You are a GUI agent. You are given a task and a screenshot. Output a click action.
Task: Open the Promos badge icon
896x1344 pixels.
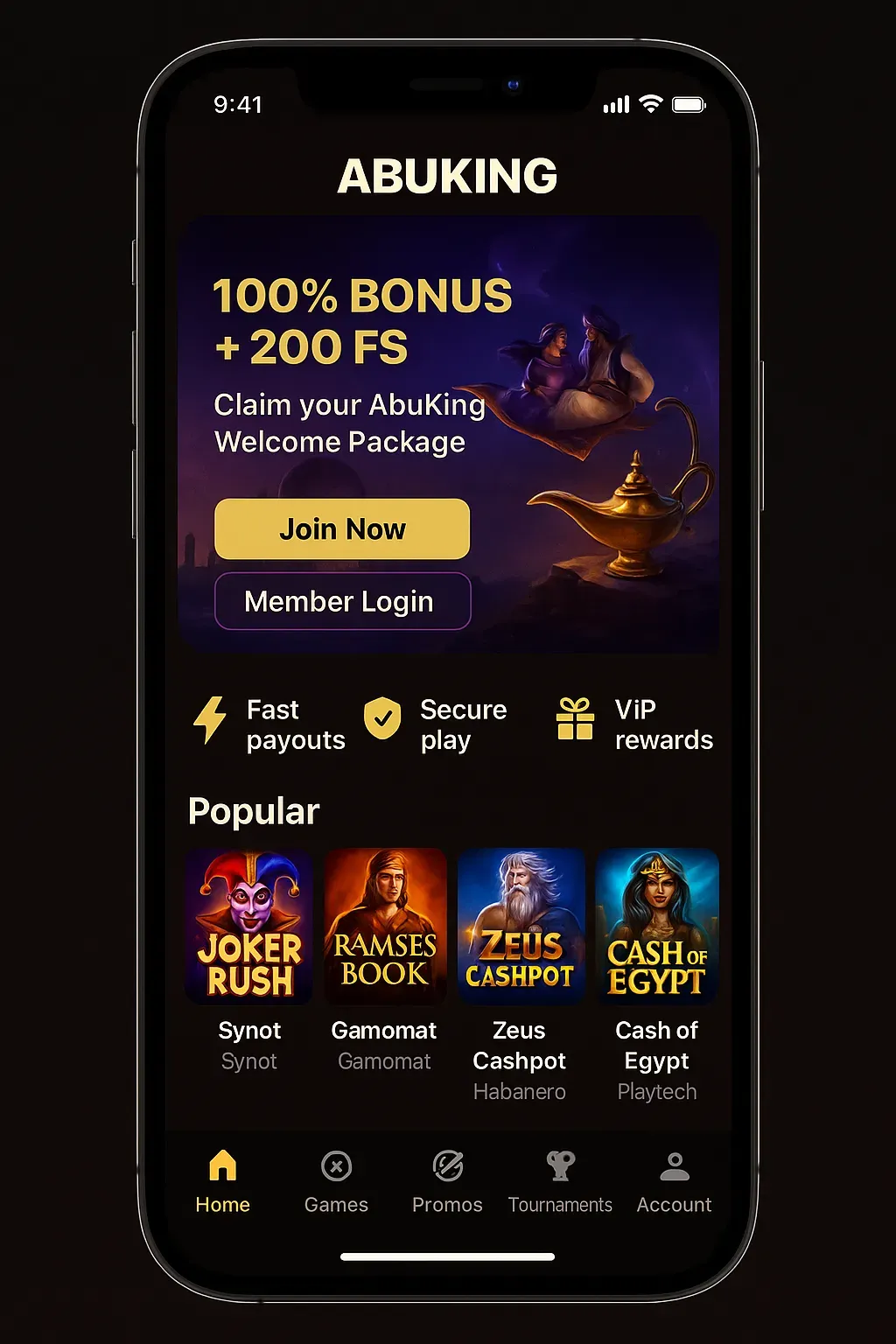(x=448, y=1165)
